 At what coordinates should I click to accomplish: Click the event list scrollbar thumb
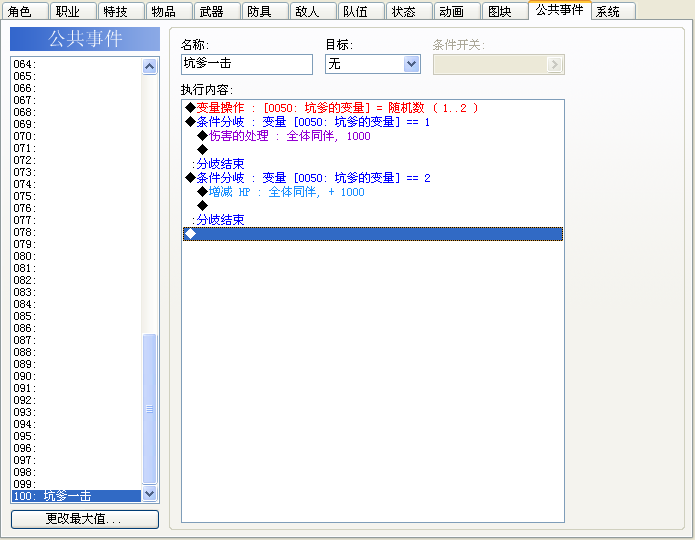point(150,409)
